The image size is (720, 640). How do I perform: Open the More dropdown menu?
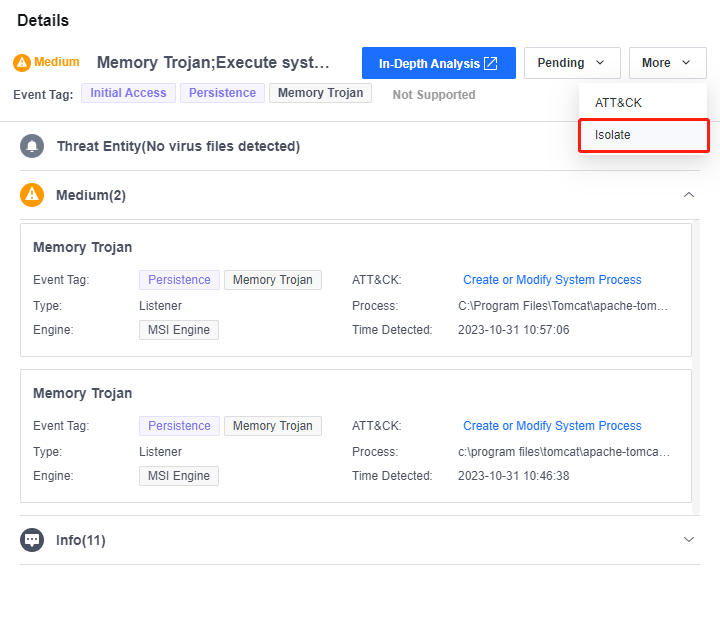pos(667,63)
